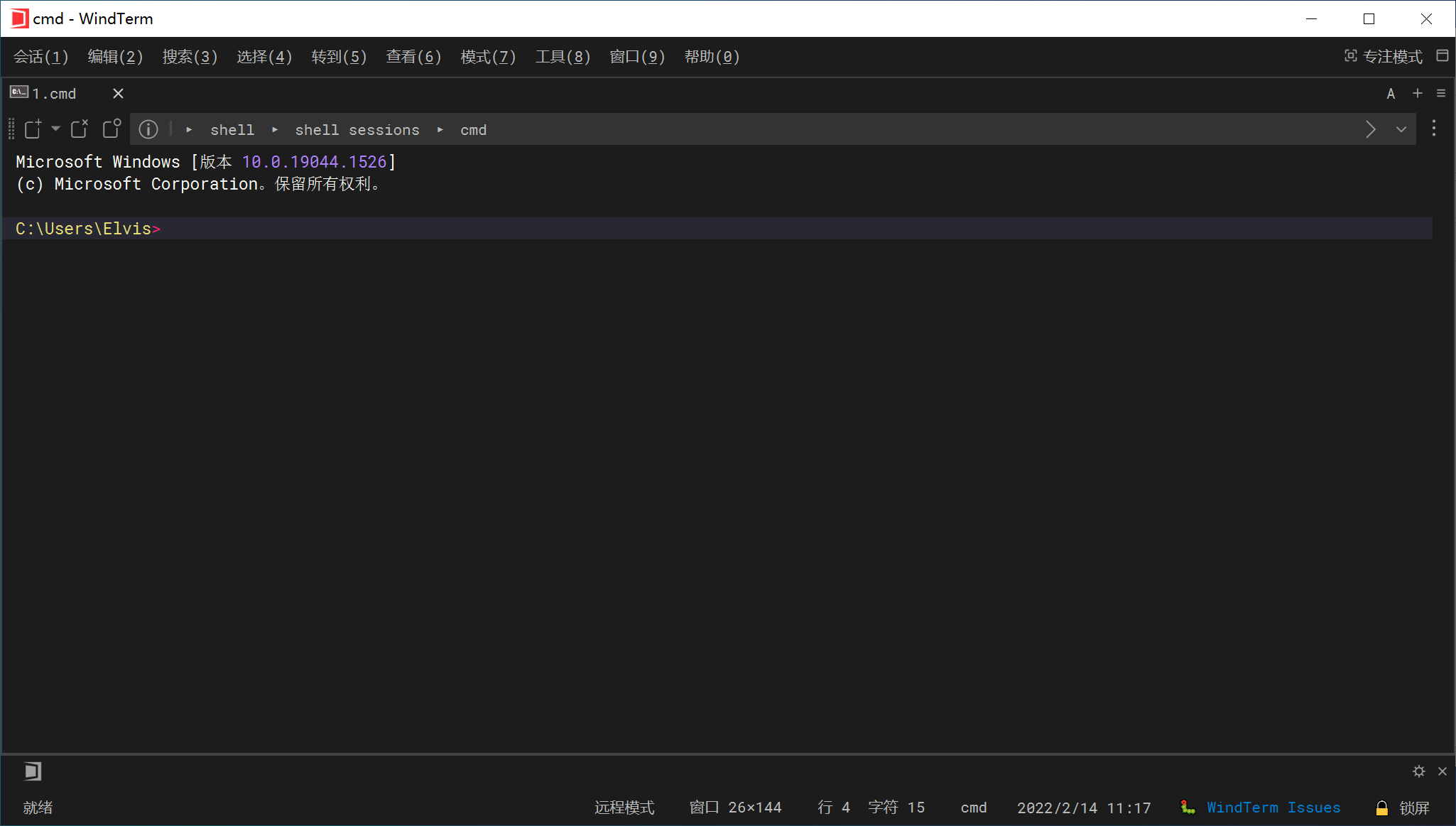Open the tab list menu icon
Screen dimensions: 1456x826
1440,94
